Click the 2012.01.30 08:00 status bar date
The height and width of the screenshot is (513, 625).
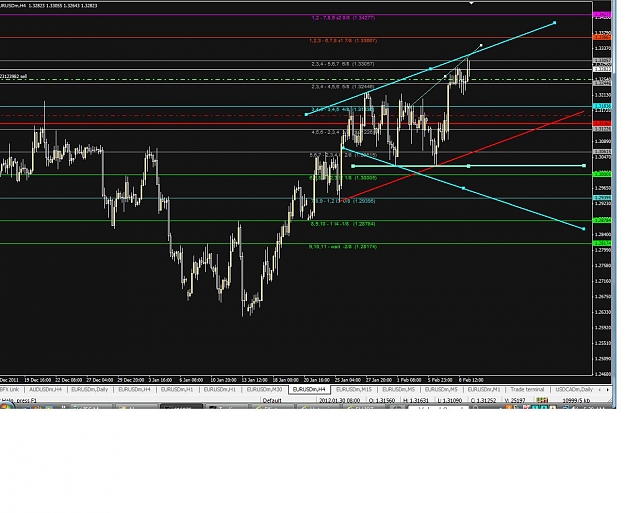341,401
